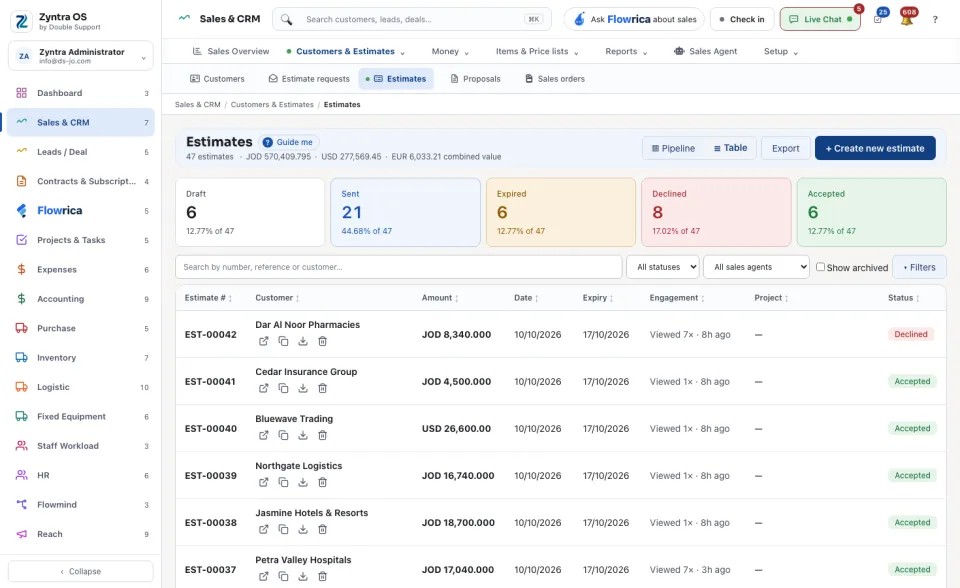The image size is (960, 588).
Task: Download the Northgate Logistics estimate
Action: point(302,483)
